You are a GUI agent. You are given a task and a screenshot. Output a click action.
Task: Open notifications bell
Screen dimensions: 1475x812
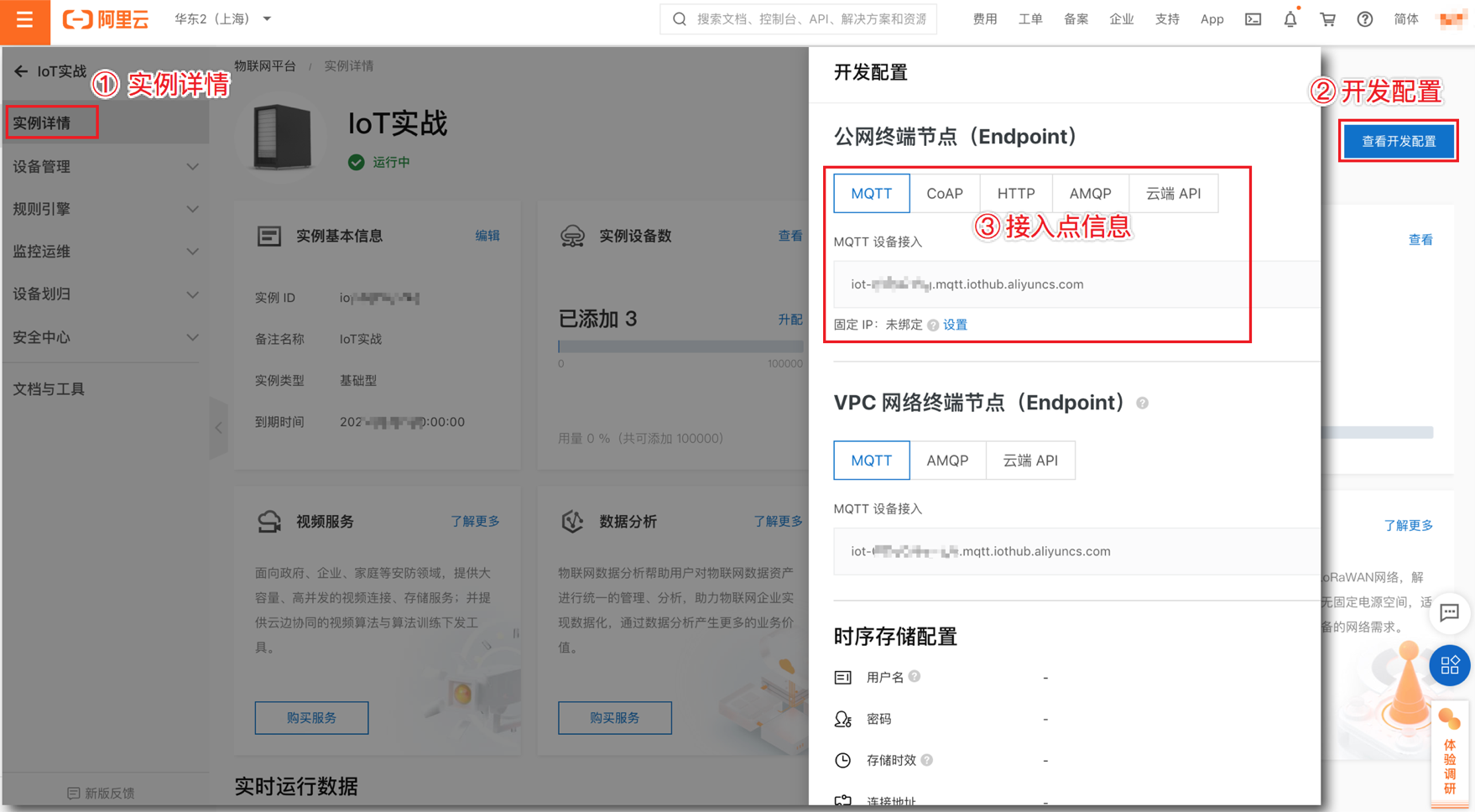[x=1290, y=18]
